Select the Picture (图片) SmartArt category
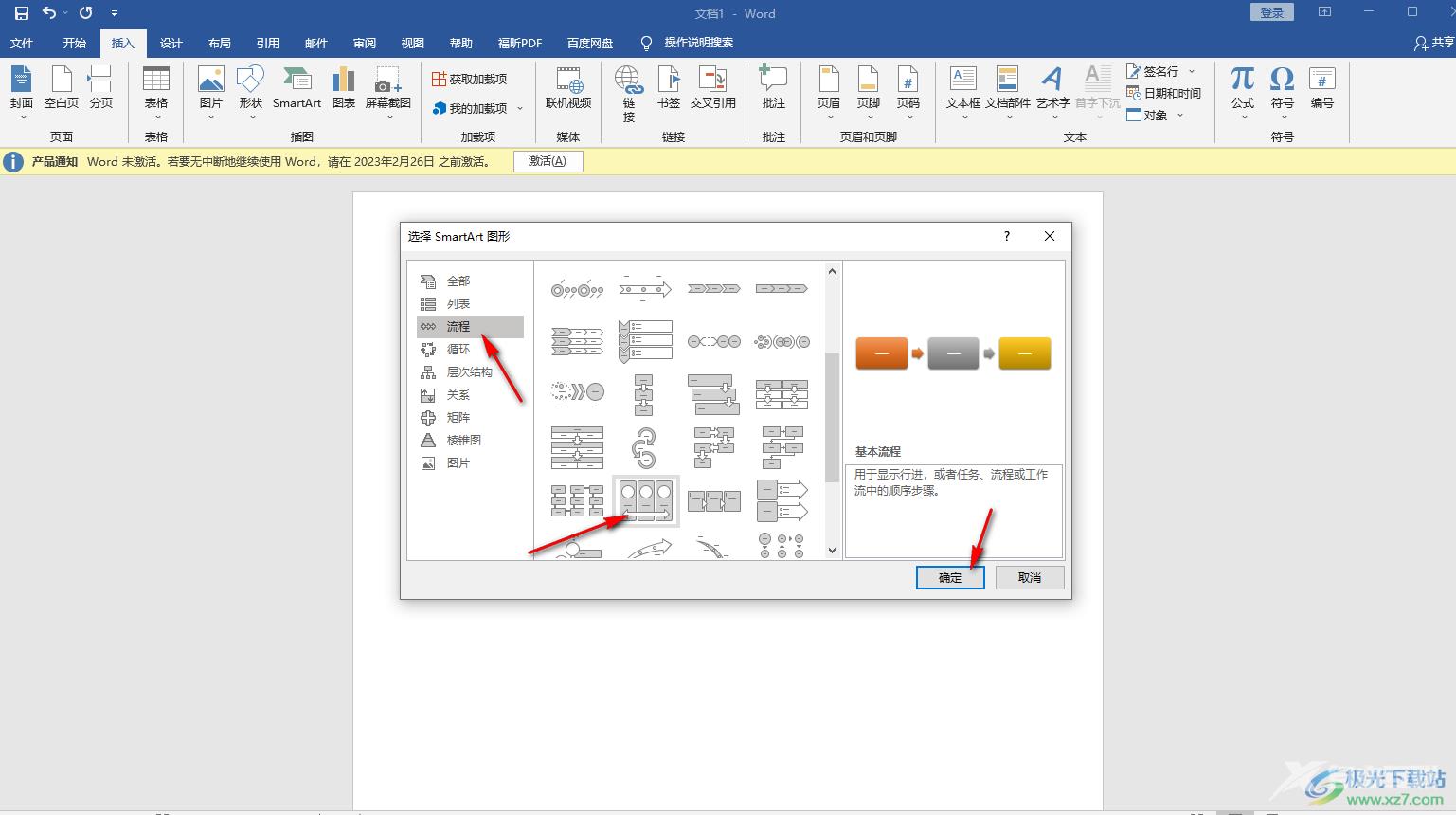The width and height of the screenshot is (1456, 815). (470, 462)
